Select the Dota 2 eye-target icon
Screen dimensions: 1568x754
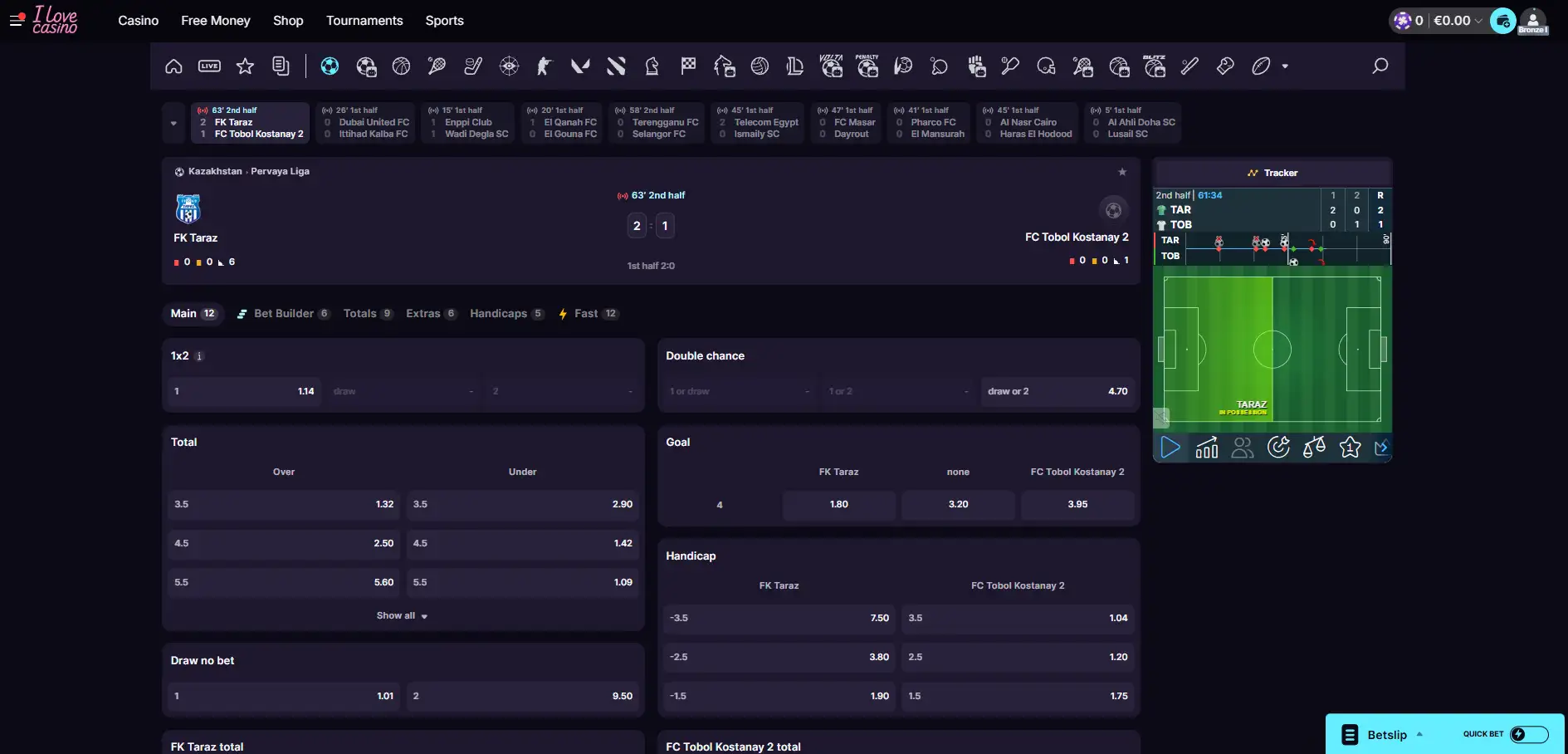(509, 66)
